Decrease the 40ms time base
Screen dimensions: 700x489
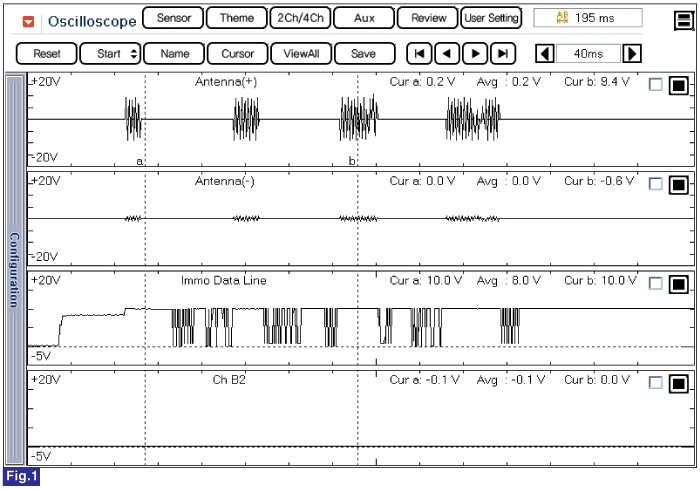click(543, 54)
